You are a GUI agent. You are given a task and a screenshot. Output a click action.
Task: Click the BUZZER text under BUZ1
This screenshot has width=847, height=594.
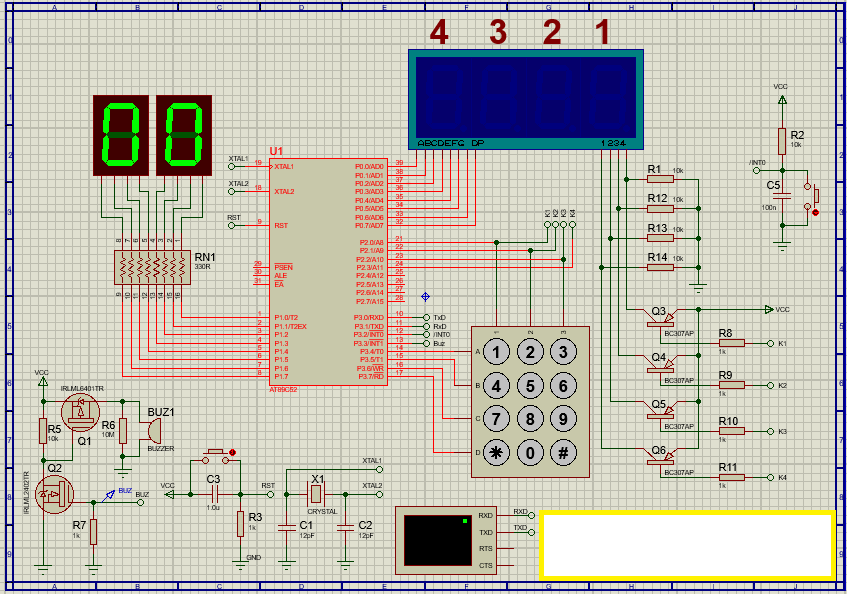point(161,449)
